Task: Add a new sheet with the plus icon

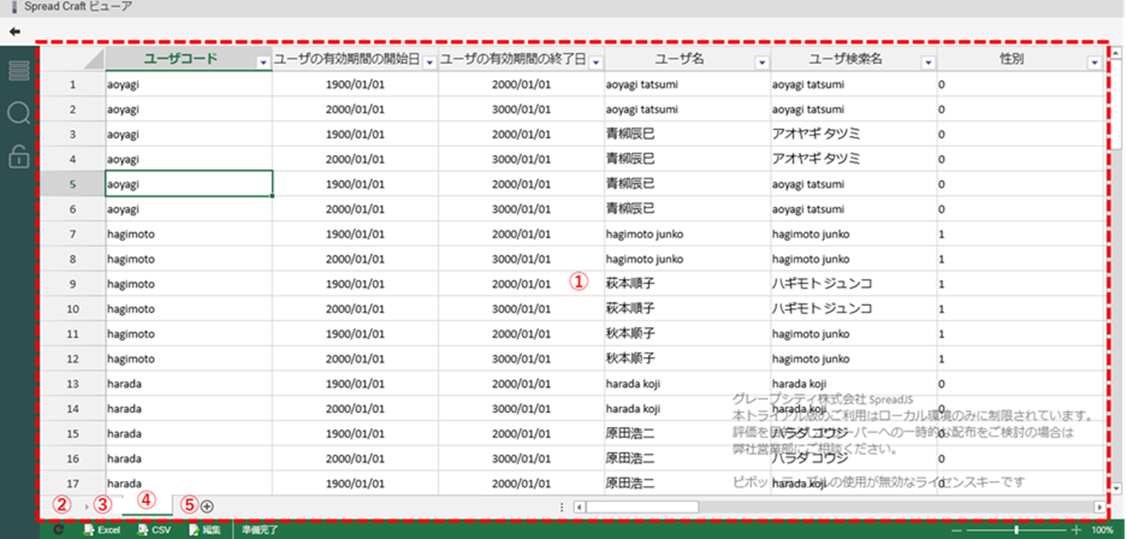Action: (x=207, y=507)
